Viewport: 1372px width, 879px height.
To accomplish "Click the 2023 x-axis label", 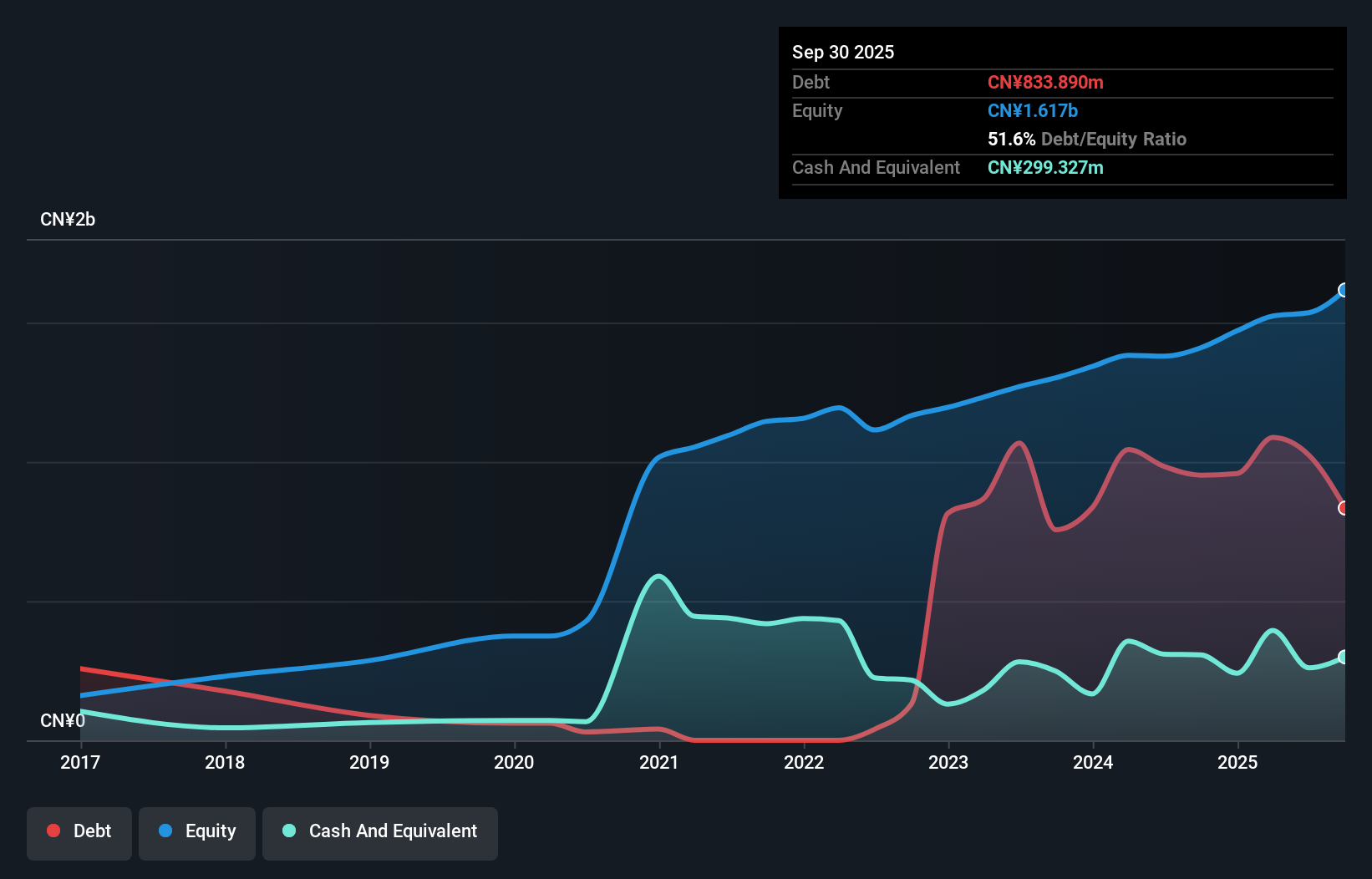I will pos(948,762).
